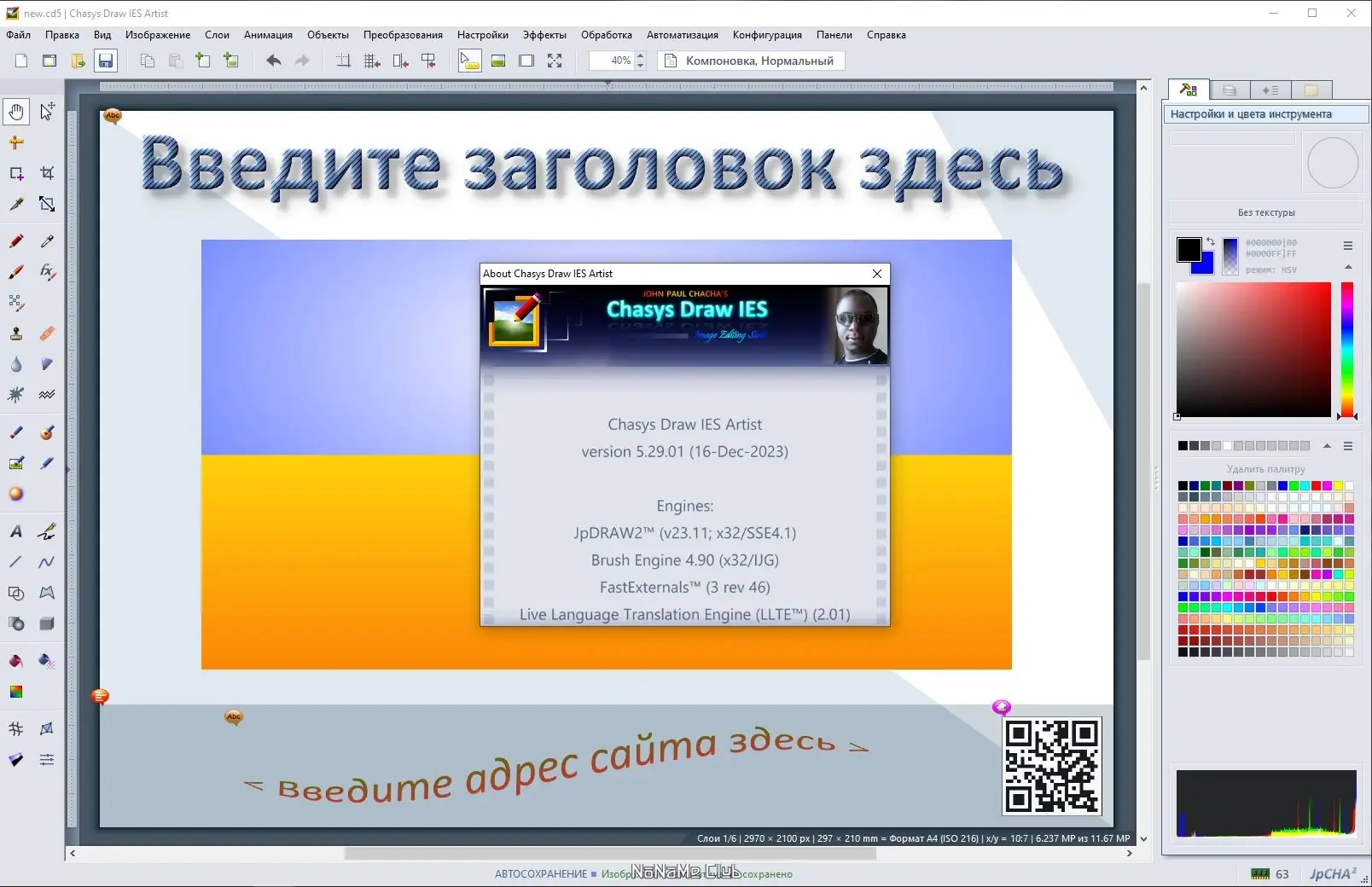
Task: Switch to the tool settings and colors tab
Action: pyautogui.click(x=1189, y=90)
